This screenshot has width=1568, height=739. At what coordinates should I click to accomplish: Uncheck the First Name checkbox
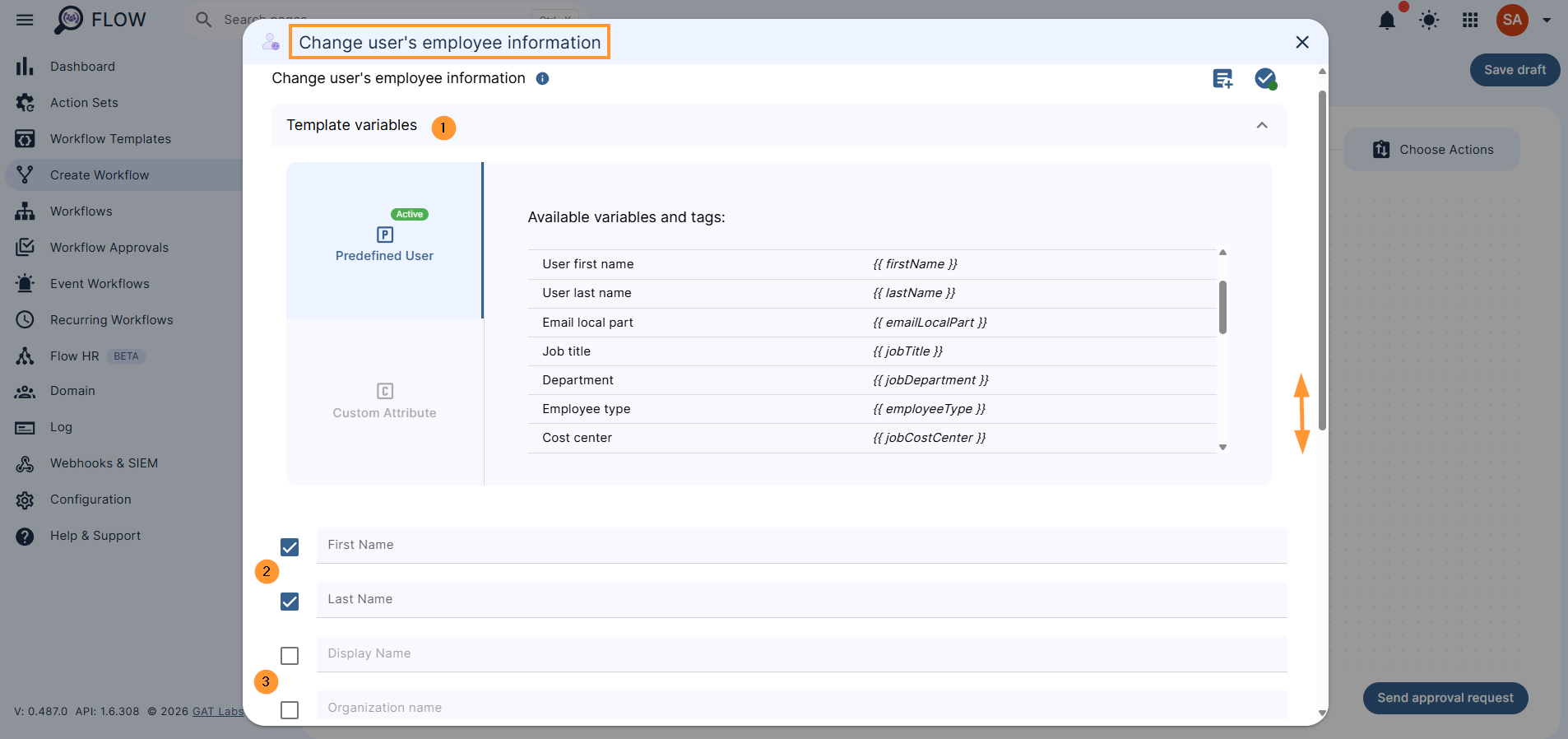pos(290,547)
